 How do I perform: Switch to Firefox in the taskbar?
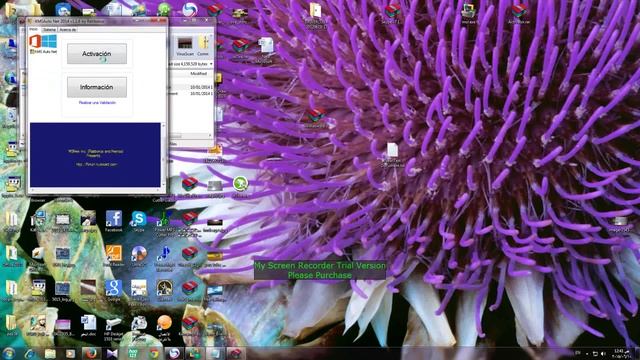tap(91, 353)
